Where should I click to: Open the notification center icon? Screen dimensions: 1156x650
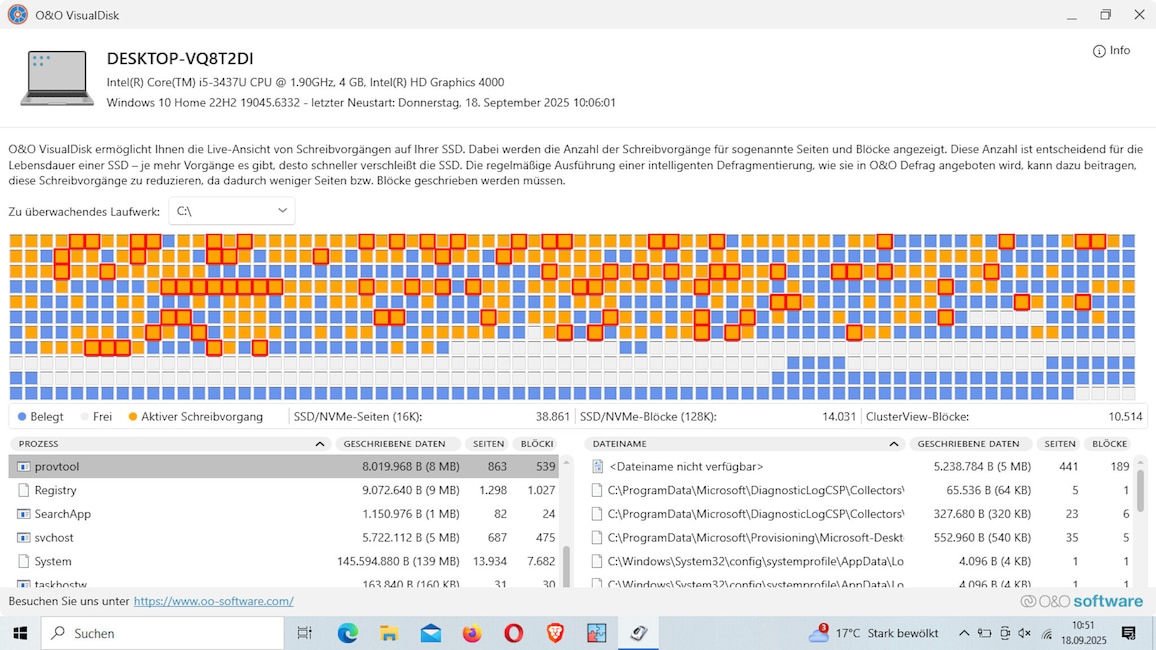pyautogui.click(x=1129, y=633)
